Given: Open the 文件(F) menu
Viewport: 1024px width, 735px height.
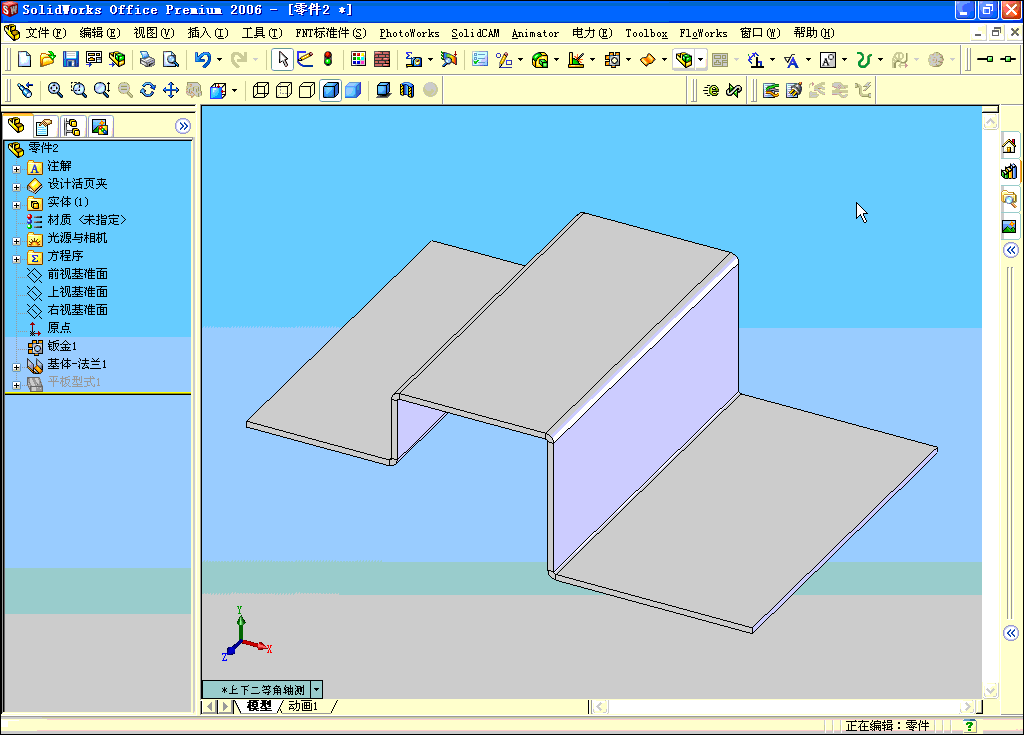Looking at the screenshot, I should click(x=46, y=33).
